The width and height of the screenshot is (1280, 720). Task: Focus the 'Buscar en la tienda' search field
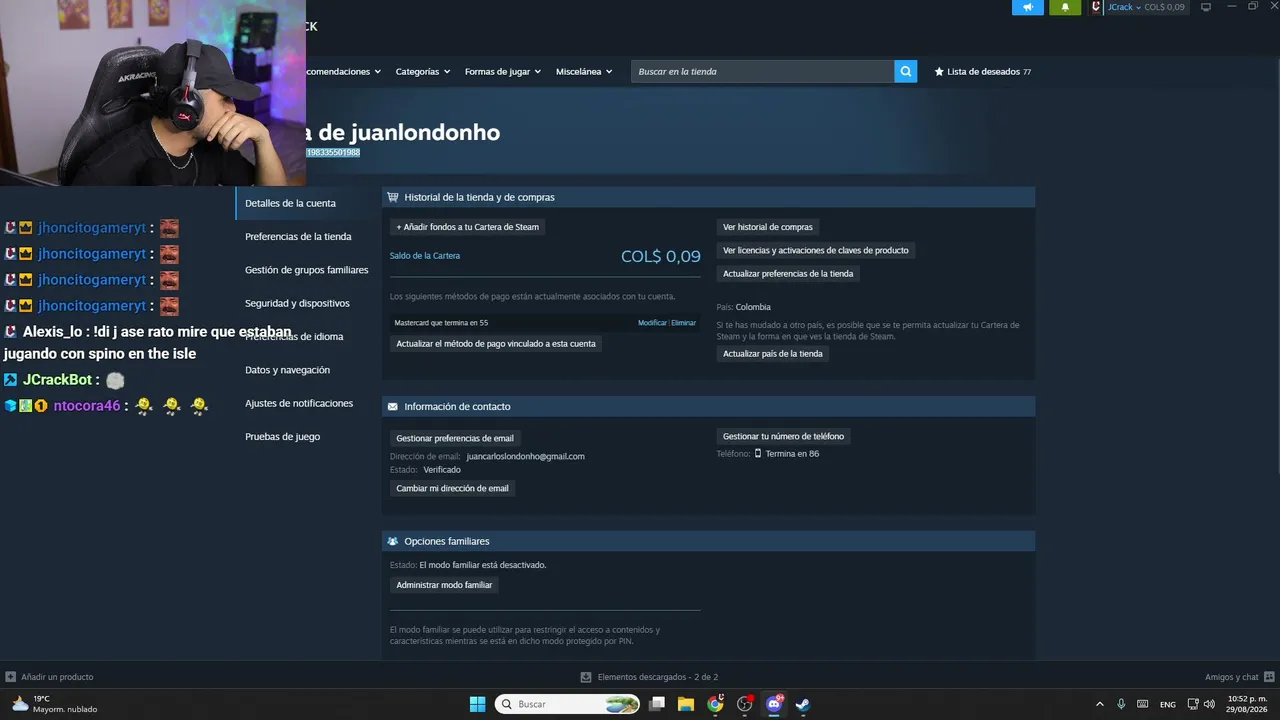pyautogui.click(x=763, y=71)
